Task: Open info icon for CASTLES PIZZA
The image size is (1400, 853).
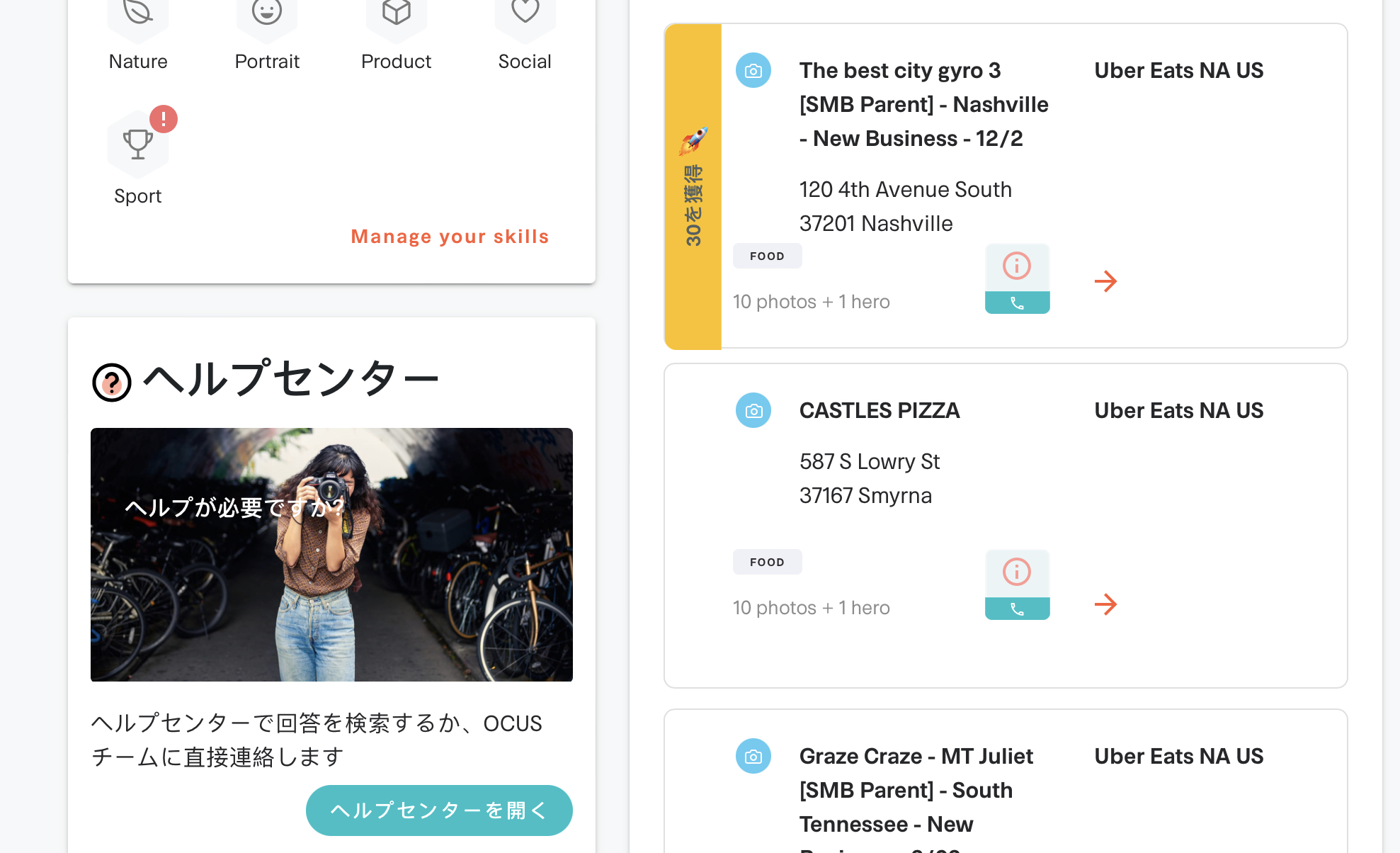Action: [x=1017, y=572]
